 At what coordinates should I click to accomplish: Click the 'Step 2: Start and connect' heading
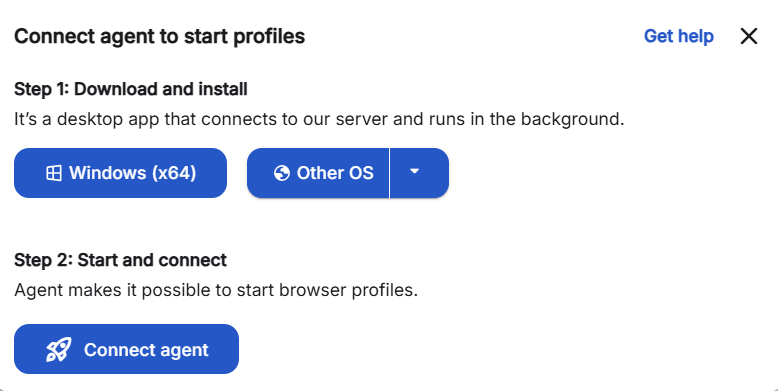pyautogui.click(x=121, y=260)
